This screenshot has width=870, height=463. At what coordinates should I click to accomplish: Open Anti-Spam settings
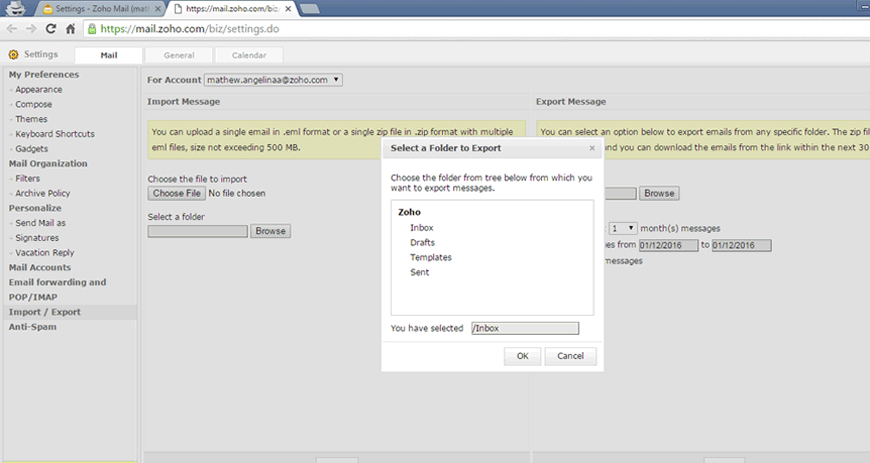(x=32, y=327)
